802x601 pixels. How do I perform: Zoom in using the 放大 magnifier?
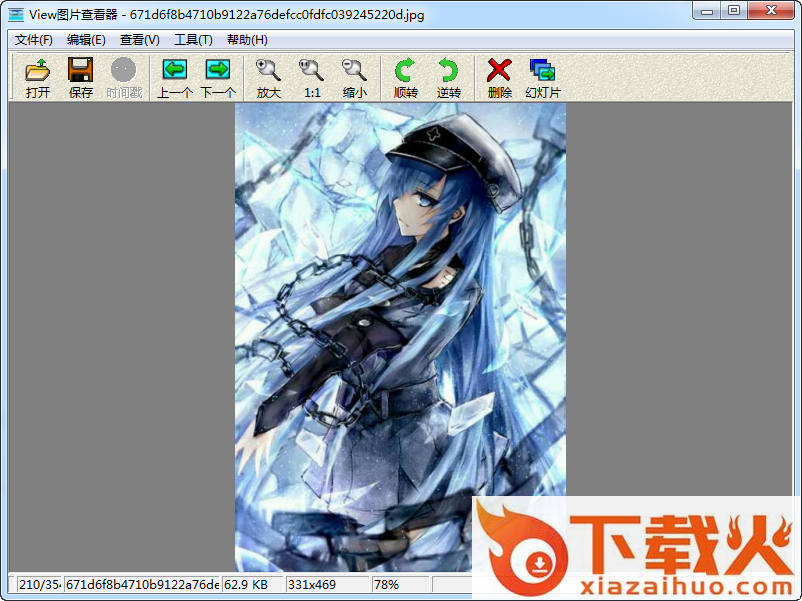pyautogui.click(x=269, y=70)
